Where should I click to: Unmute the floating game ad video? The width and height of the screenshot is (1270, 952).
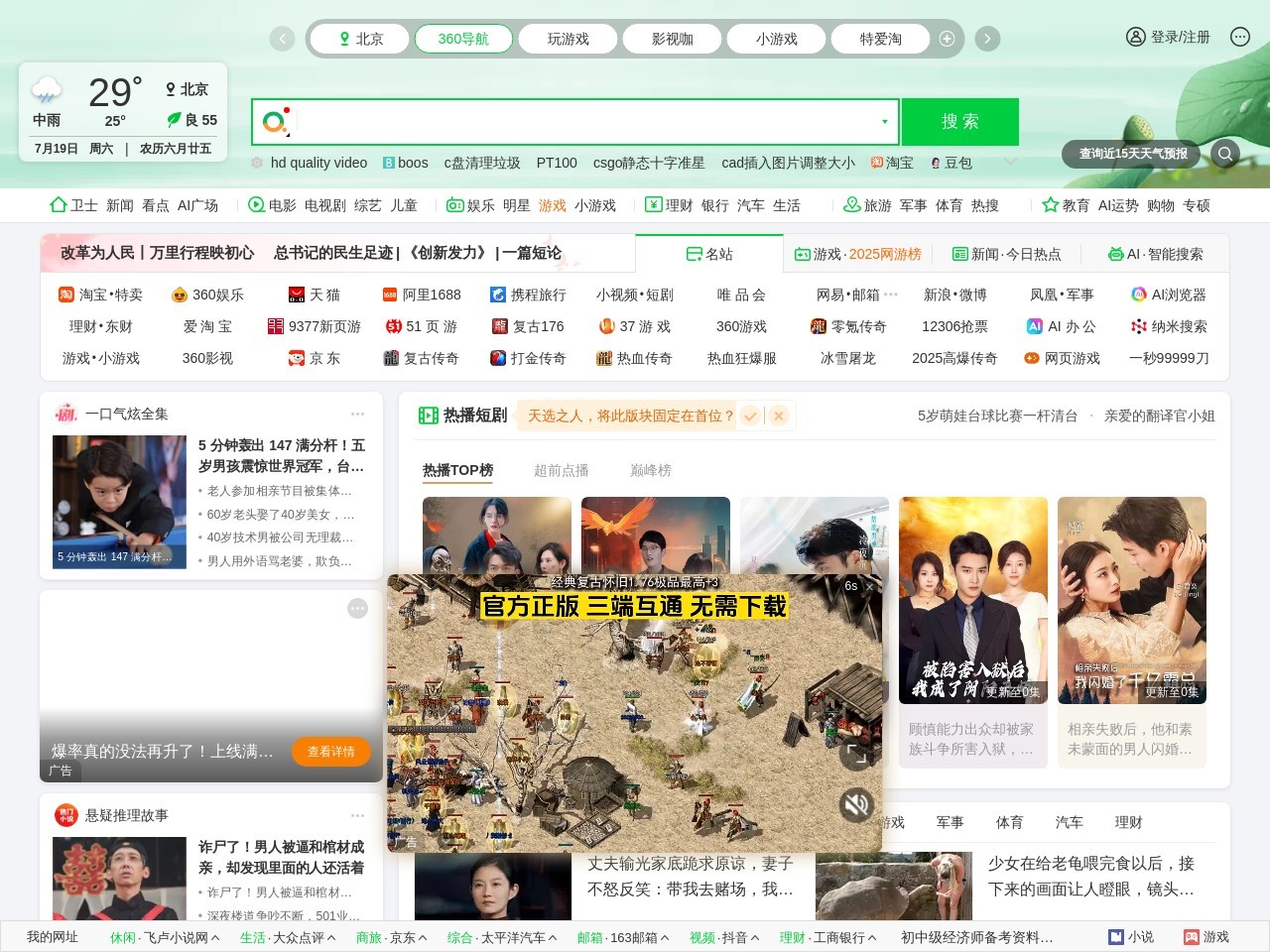[x=856, y=804]
